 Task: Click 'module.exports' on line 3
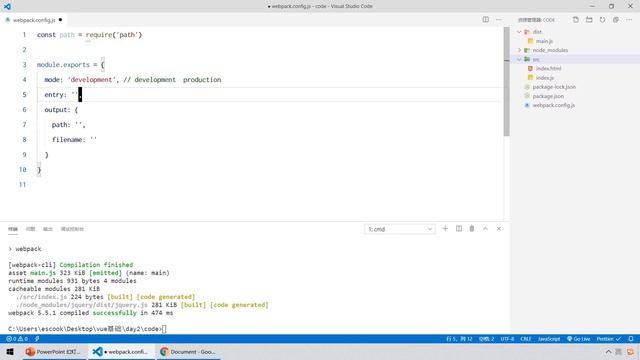coord(63,64)
